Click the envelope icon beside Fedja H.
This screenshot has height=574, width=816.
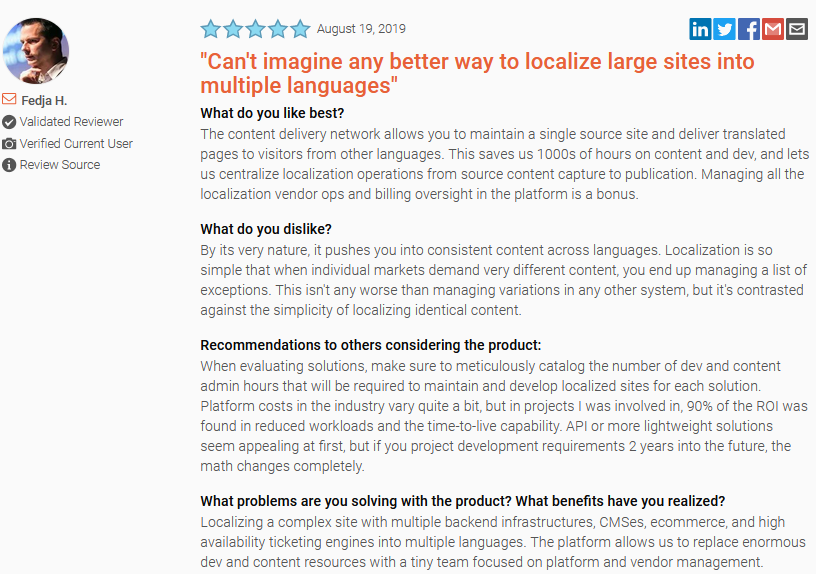9,100
